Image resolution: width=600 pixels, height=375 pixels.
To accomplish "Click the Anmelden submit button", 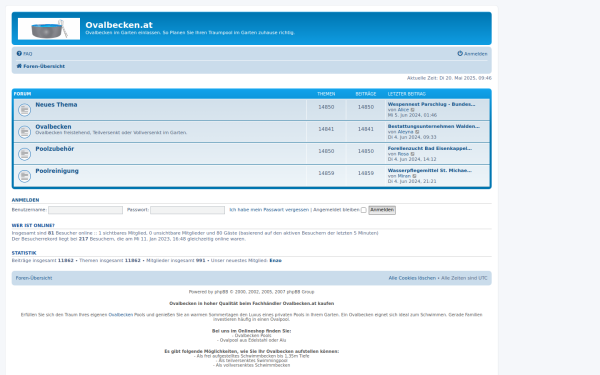I will pos(382,210).
